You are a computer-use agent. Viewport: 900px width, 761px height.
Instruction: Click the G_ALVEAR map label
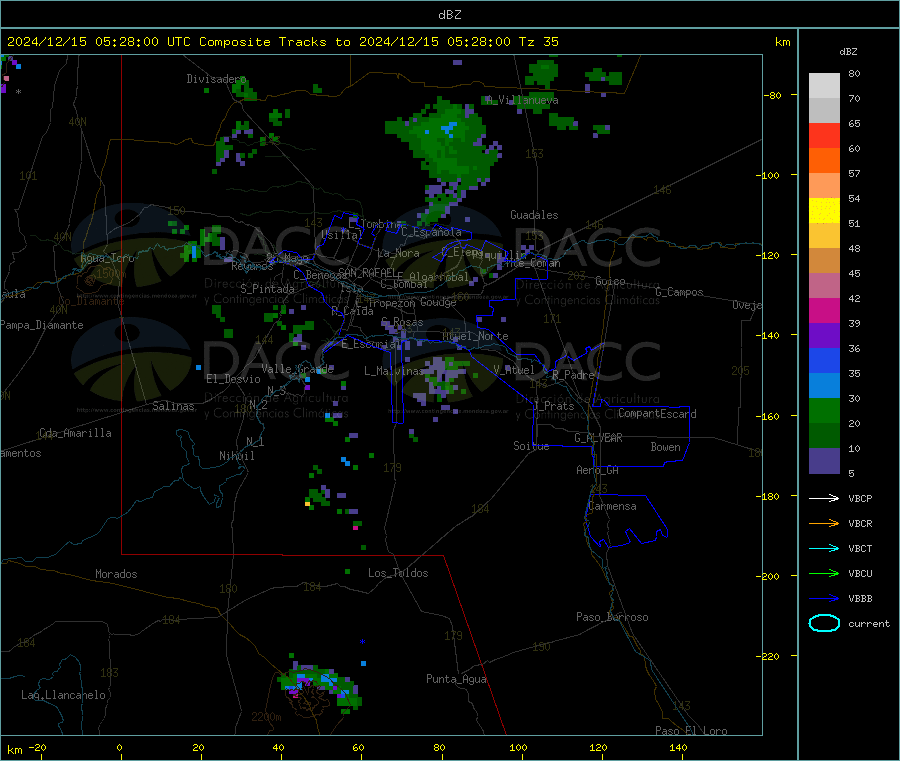pyautogui.click(x=598, y=438)
